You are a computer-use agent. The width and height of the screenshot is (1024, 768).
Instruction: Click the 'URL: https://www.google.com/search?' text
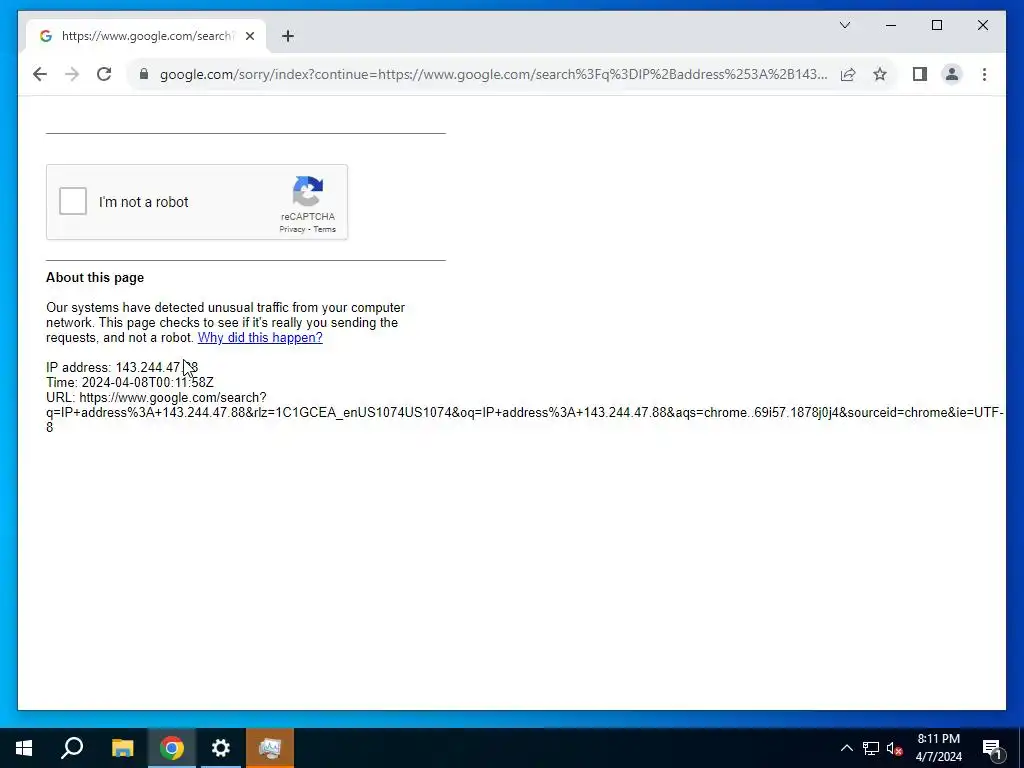coord(156,397)
